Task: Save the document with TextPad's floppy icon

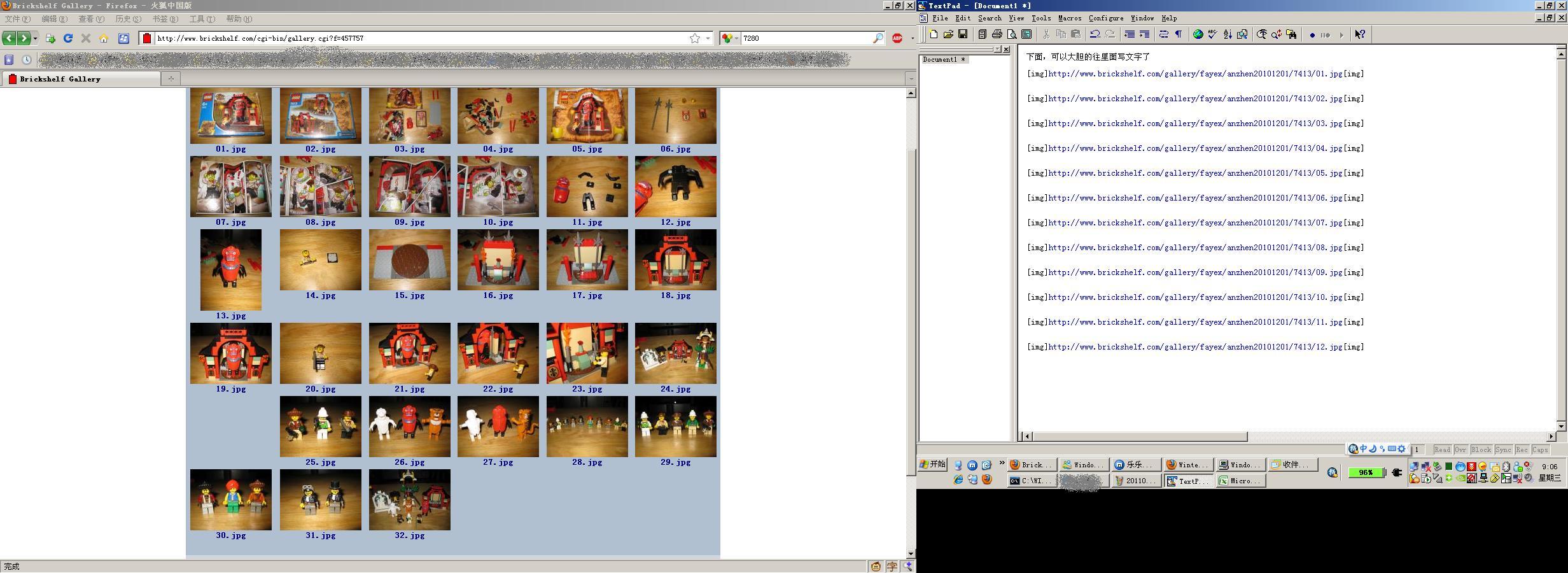Action: (963, 34)
